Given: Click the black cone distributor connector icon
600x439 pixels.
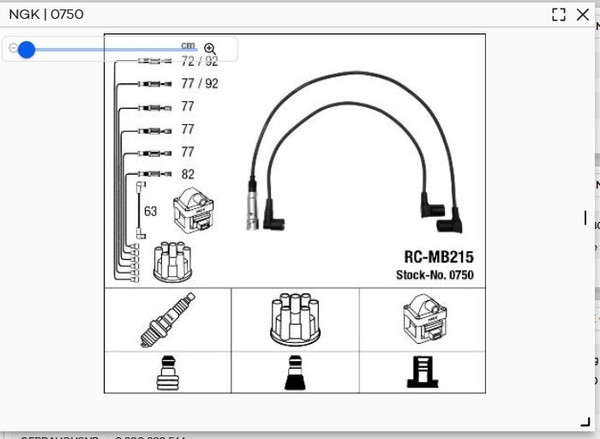Looking at the screenshot, I should point(295,373).
